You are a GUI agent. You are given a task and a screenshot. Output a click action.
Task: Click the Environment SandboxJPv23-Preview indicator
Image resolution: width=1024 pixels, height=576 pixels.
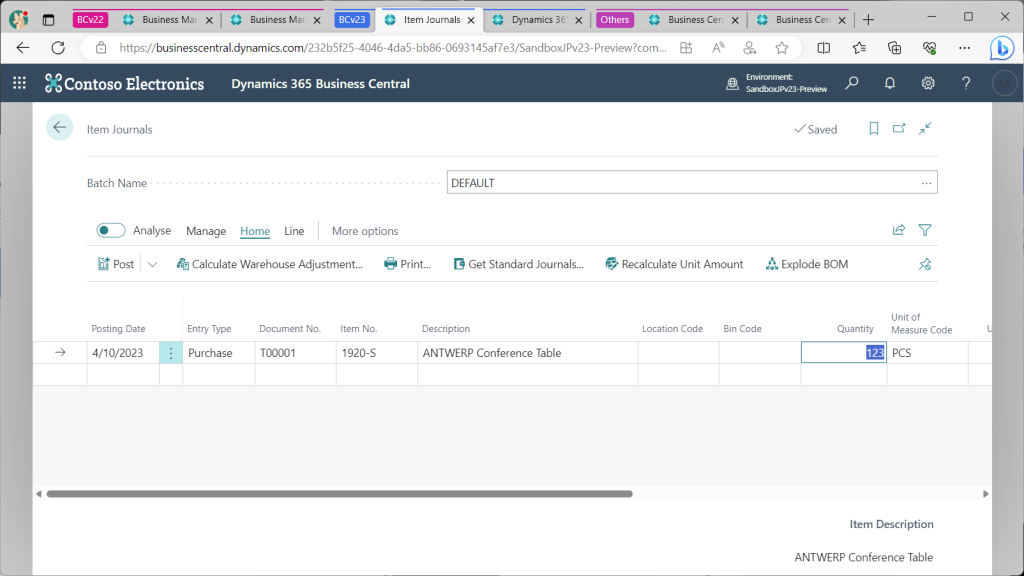776,83
